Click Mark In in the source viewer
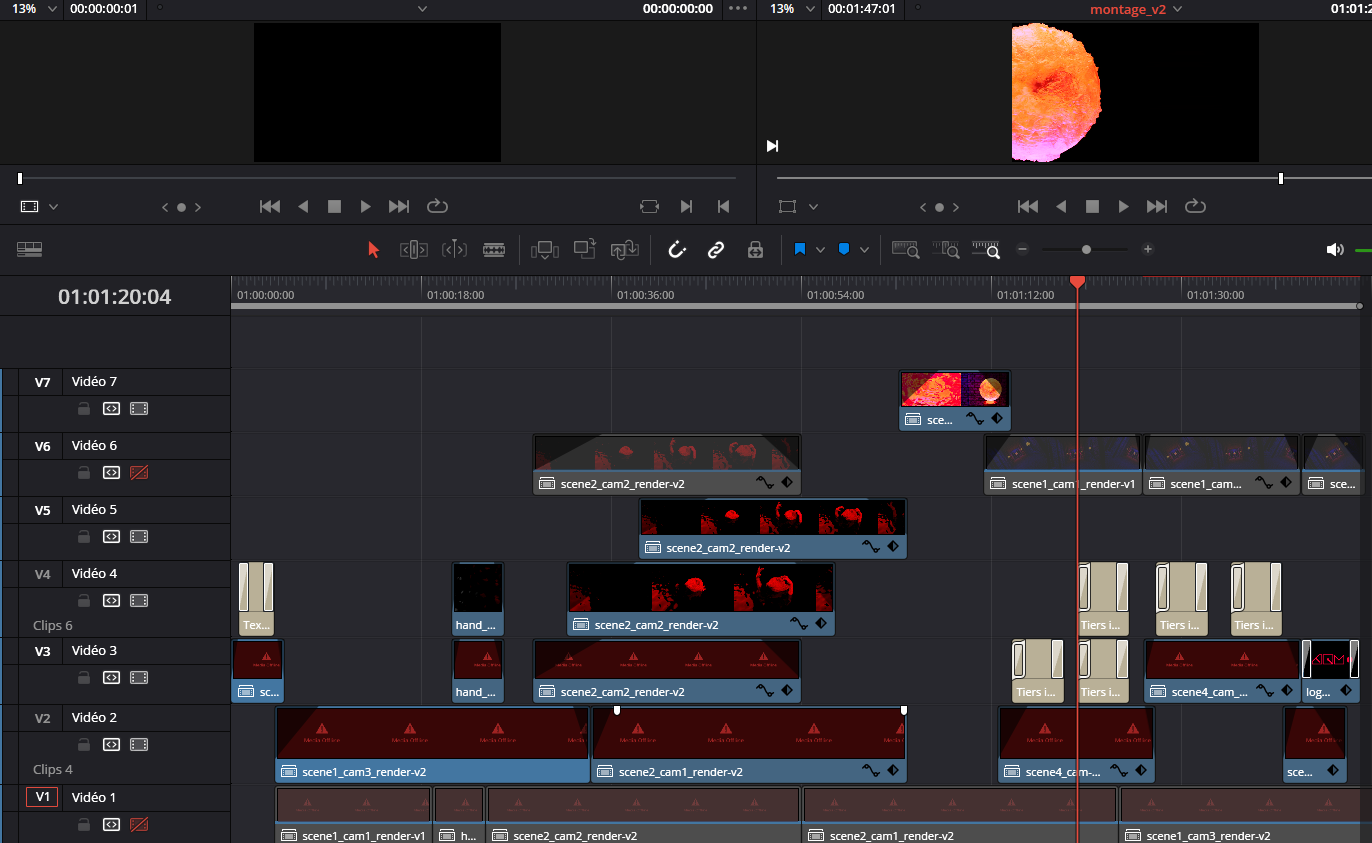The image size is (1372, 843). [x=686, y=206]
